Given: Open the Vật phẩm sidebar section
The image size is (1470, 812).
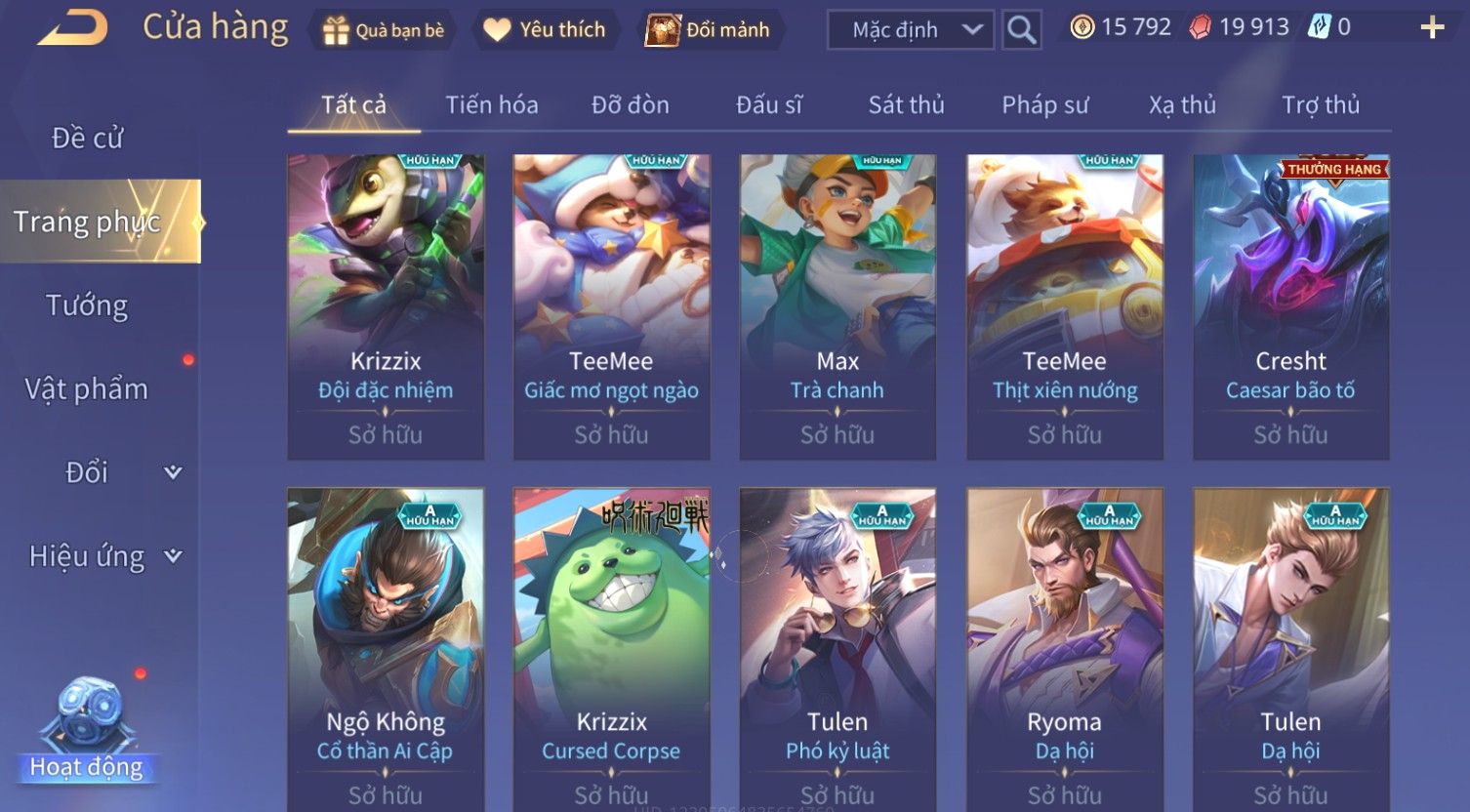Looking at the screenshot, I should pyautogui.click(x=87, y=389).
